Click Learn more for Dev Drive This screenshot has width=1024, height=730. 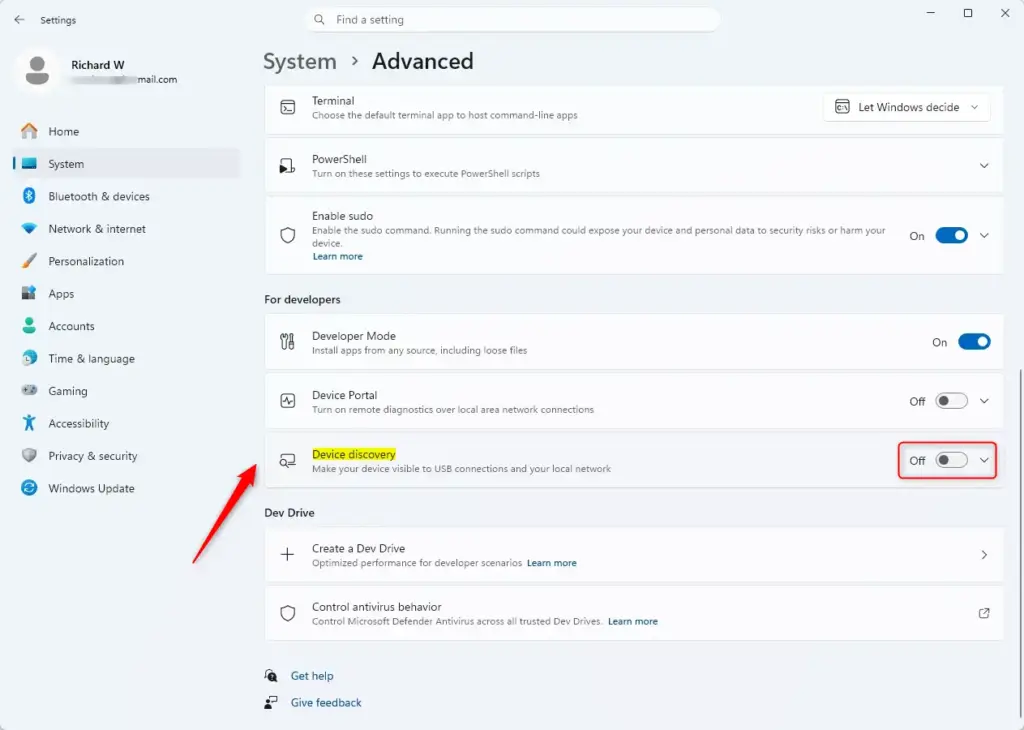pos(551,563)
